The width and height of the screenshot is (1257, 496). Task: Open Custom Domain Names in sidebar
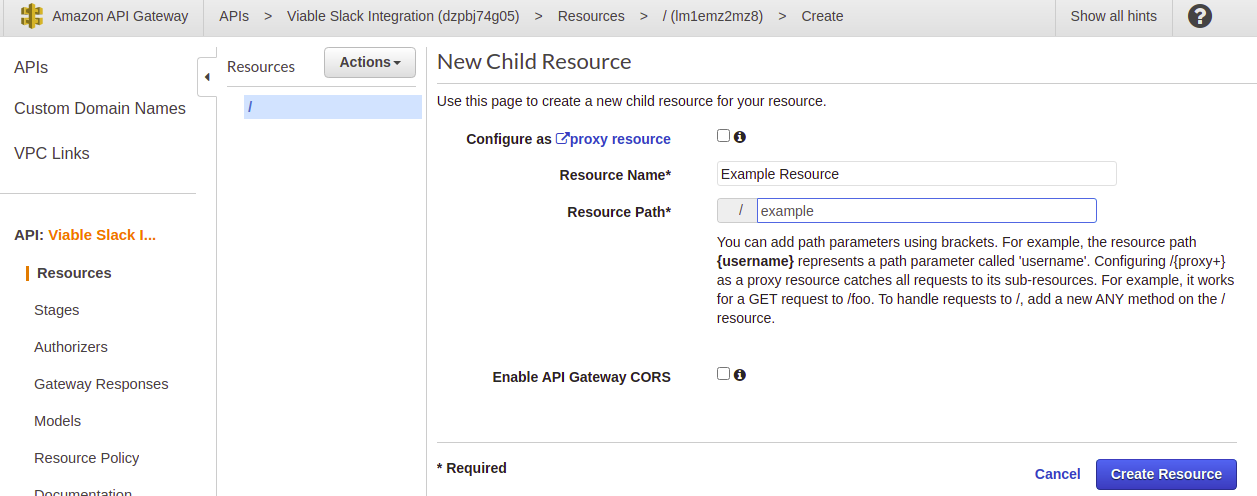(x=100, y=109)
